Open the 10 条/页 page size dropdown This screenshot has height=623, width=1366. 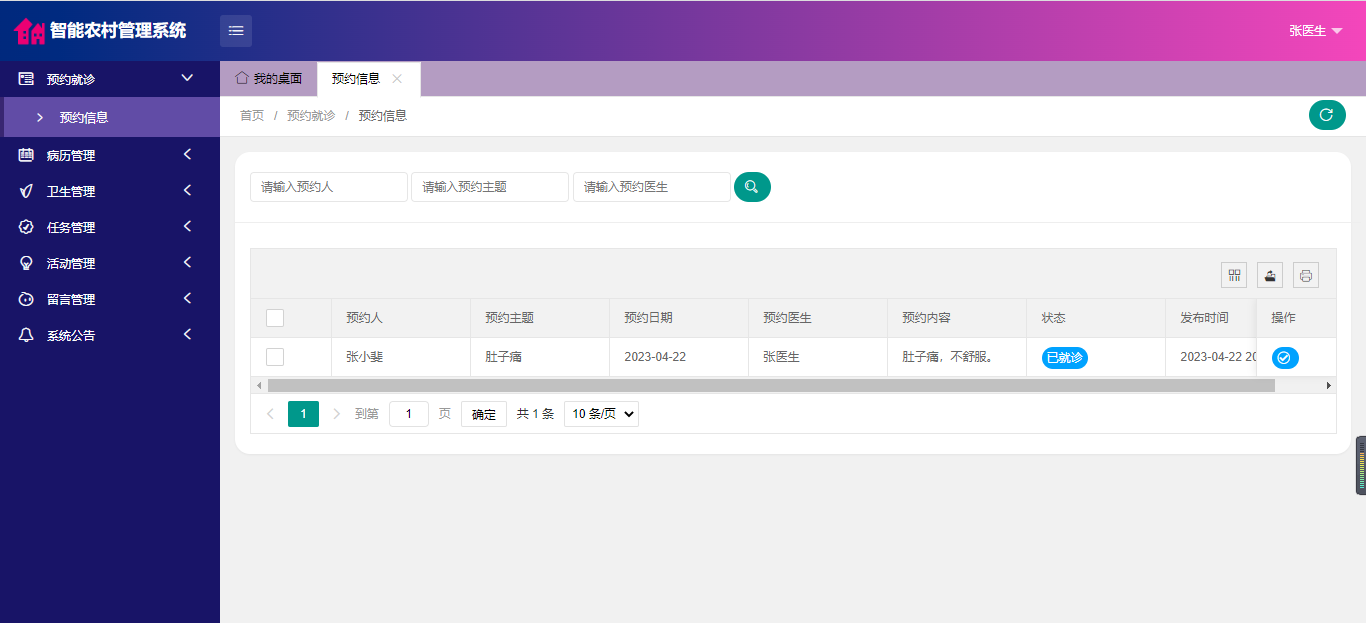point(601,414)
